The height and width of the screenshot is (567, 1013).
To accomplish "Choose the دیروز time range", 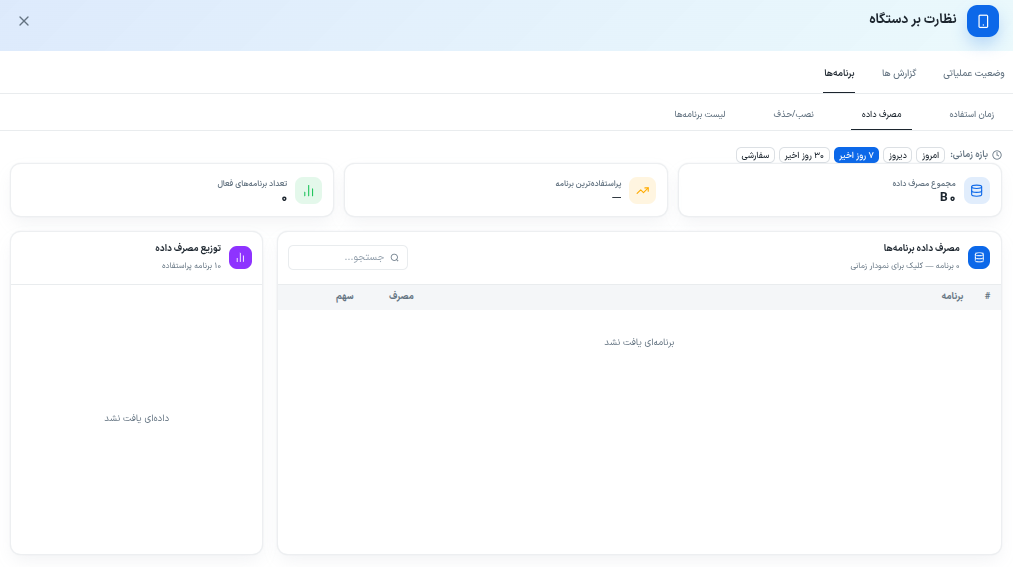I will click(897, 155).
